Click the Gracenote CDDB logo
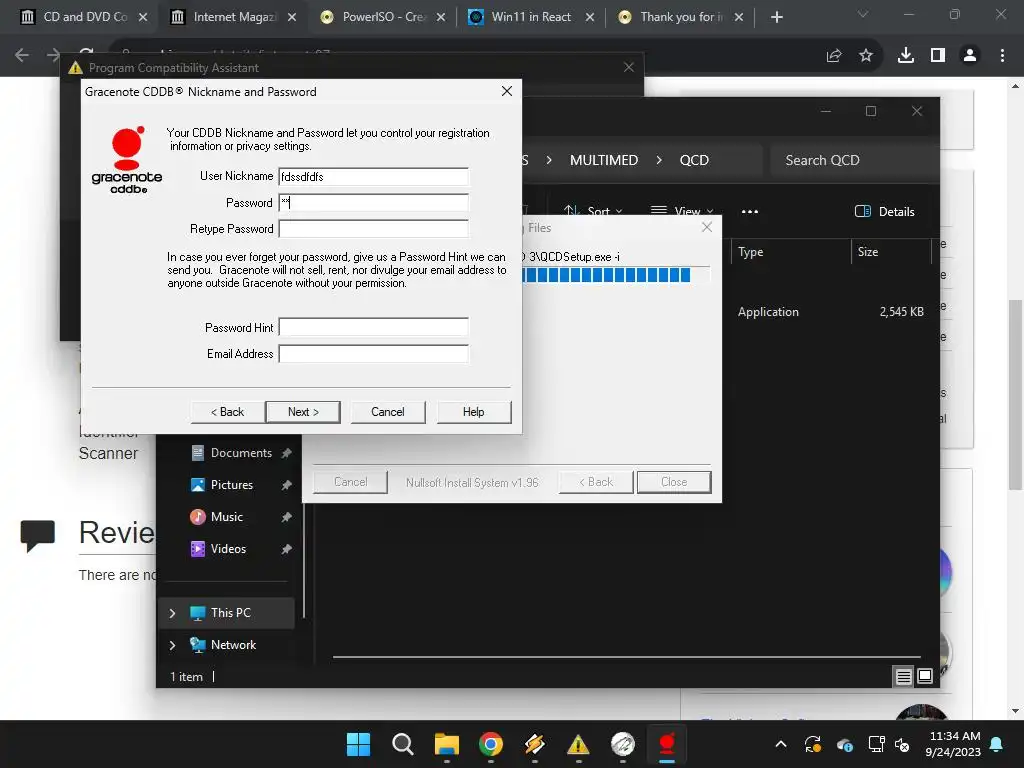Image resolution: width=1024 pixels, height=768 pixels. pyautogui.click(x=127, y=160)
